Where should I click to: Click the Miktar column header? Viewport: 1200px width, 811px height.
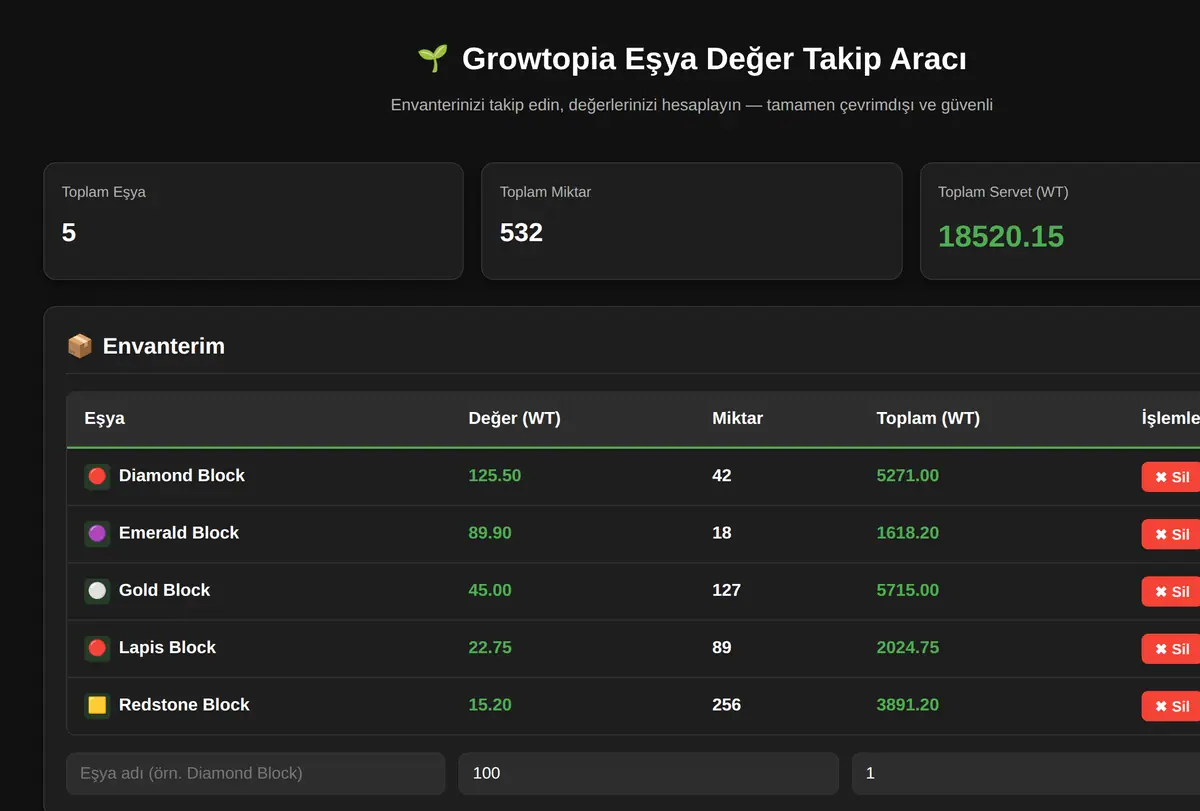pos(737,418)
